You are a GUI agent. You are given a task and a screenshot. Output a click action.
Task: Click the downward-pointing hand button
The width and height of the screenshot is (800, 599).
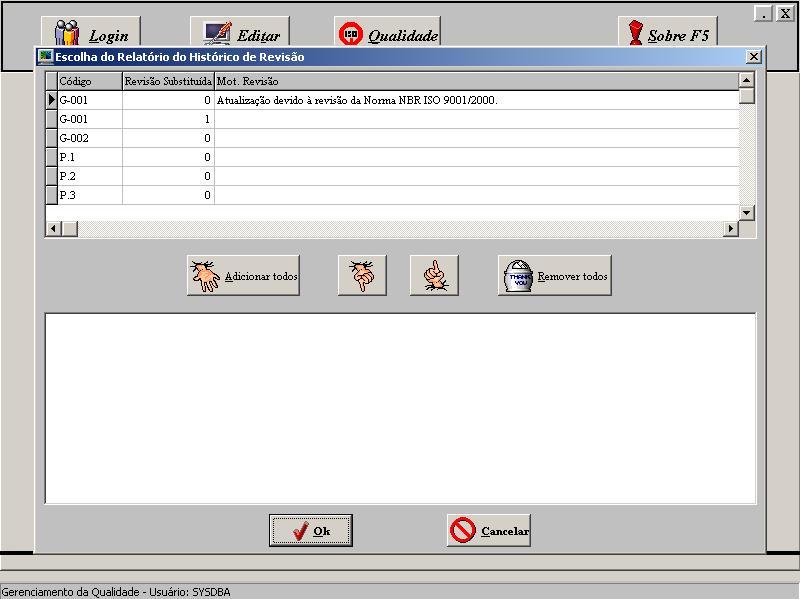coord(362,276)
